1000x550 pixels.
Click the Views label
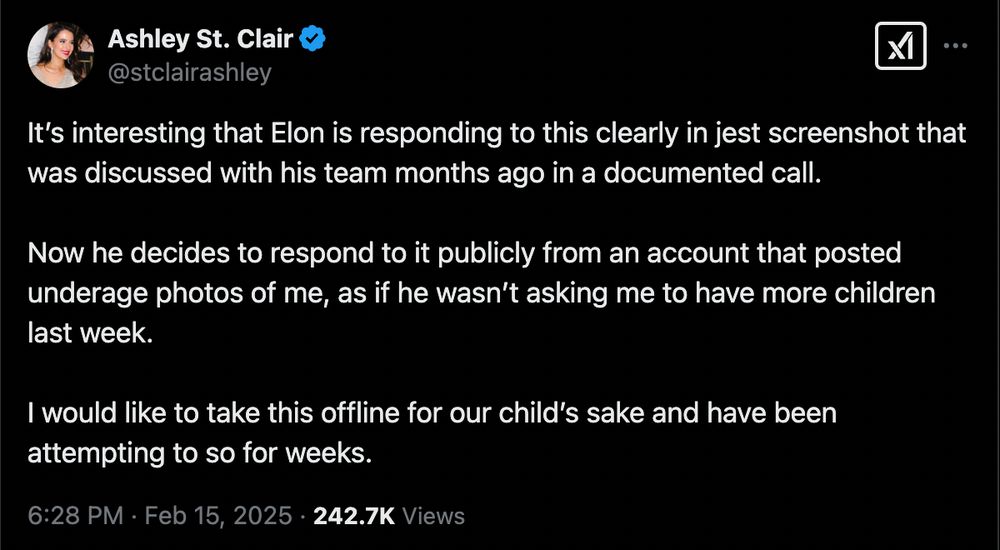tap(434, 515)
